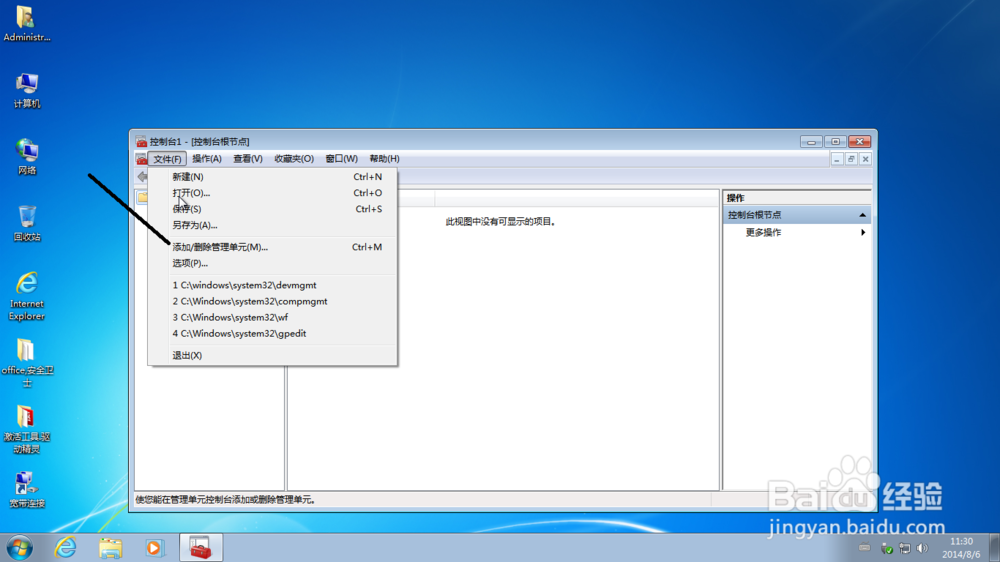Open Windows Explorer from the taskbar
This screenshot has height=562, width=1000.
(110, 548)
